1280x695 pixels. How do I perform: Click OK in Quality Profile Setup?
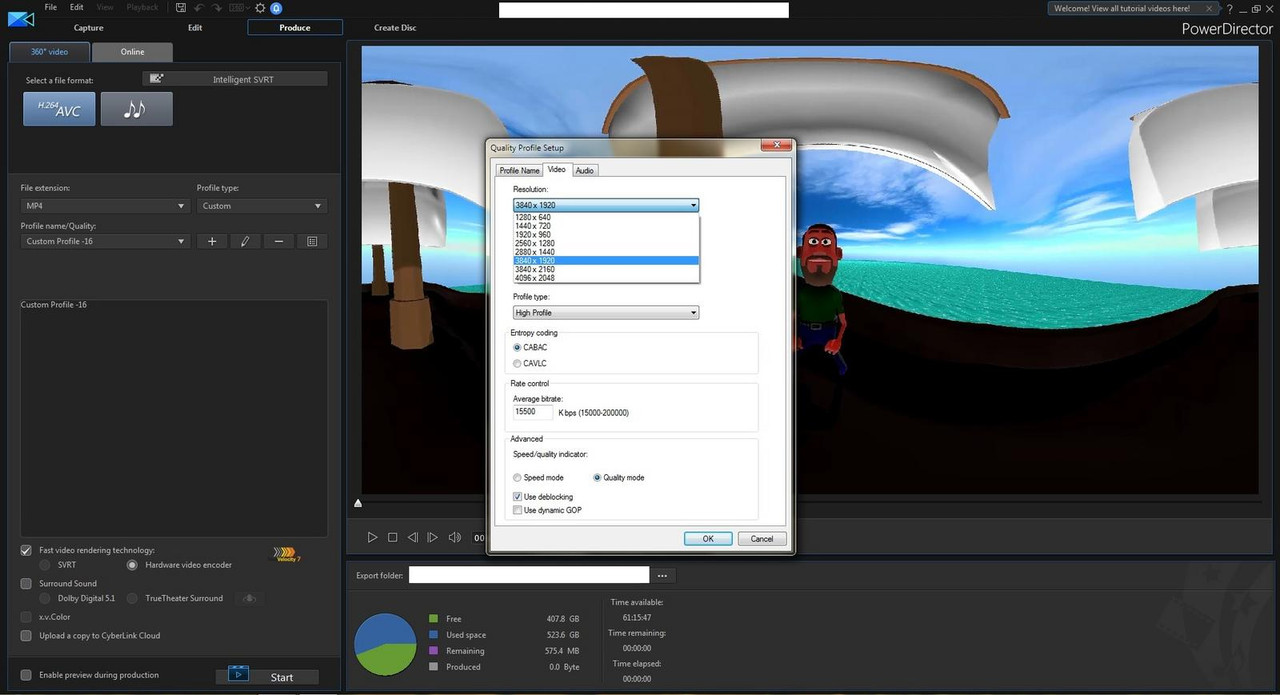coord(708,538)
